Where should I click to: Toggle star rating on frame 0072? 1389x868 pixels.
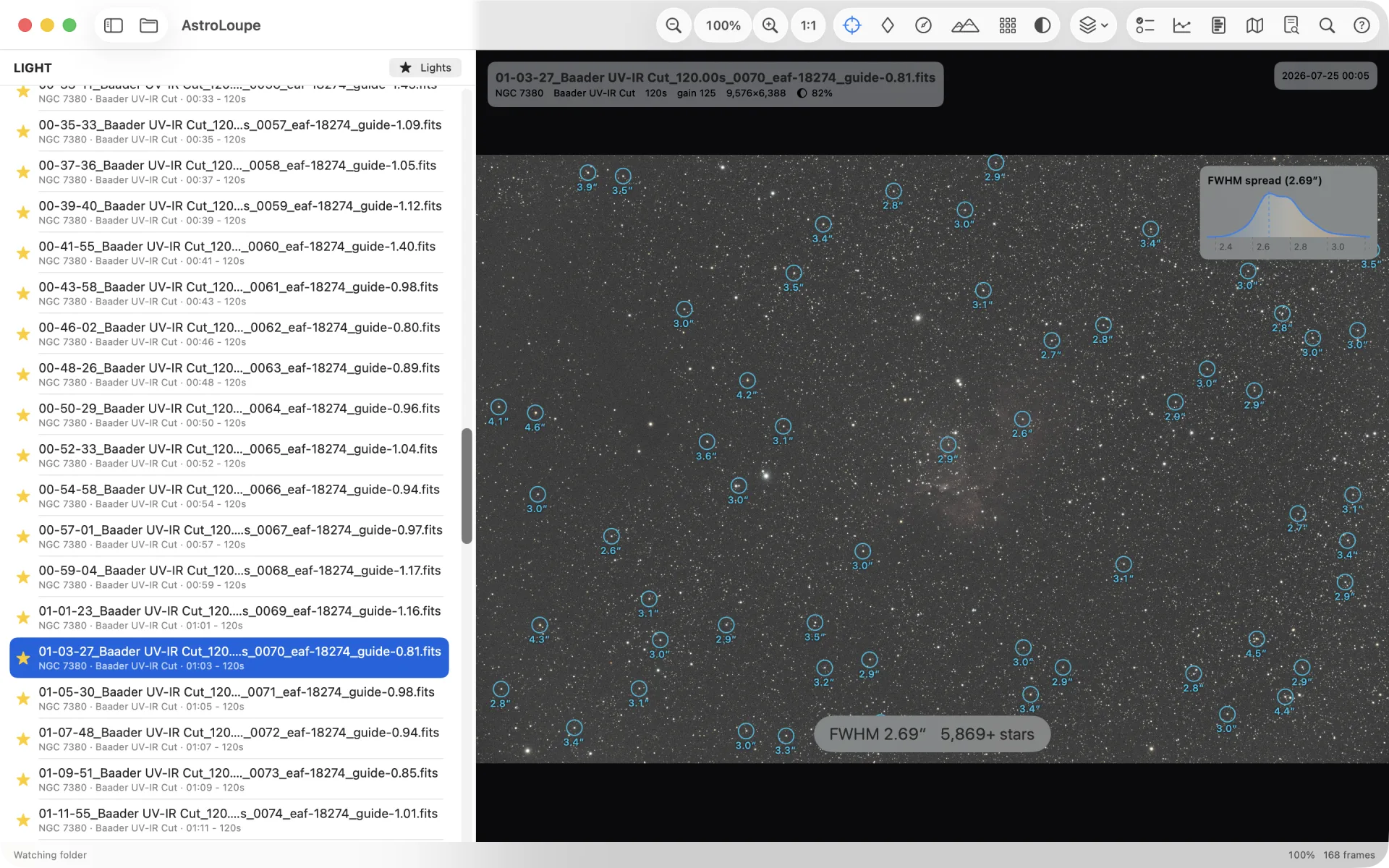[23, 739]
